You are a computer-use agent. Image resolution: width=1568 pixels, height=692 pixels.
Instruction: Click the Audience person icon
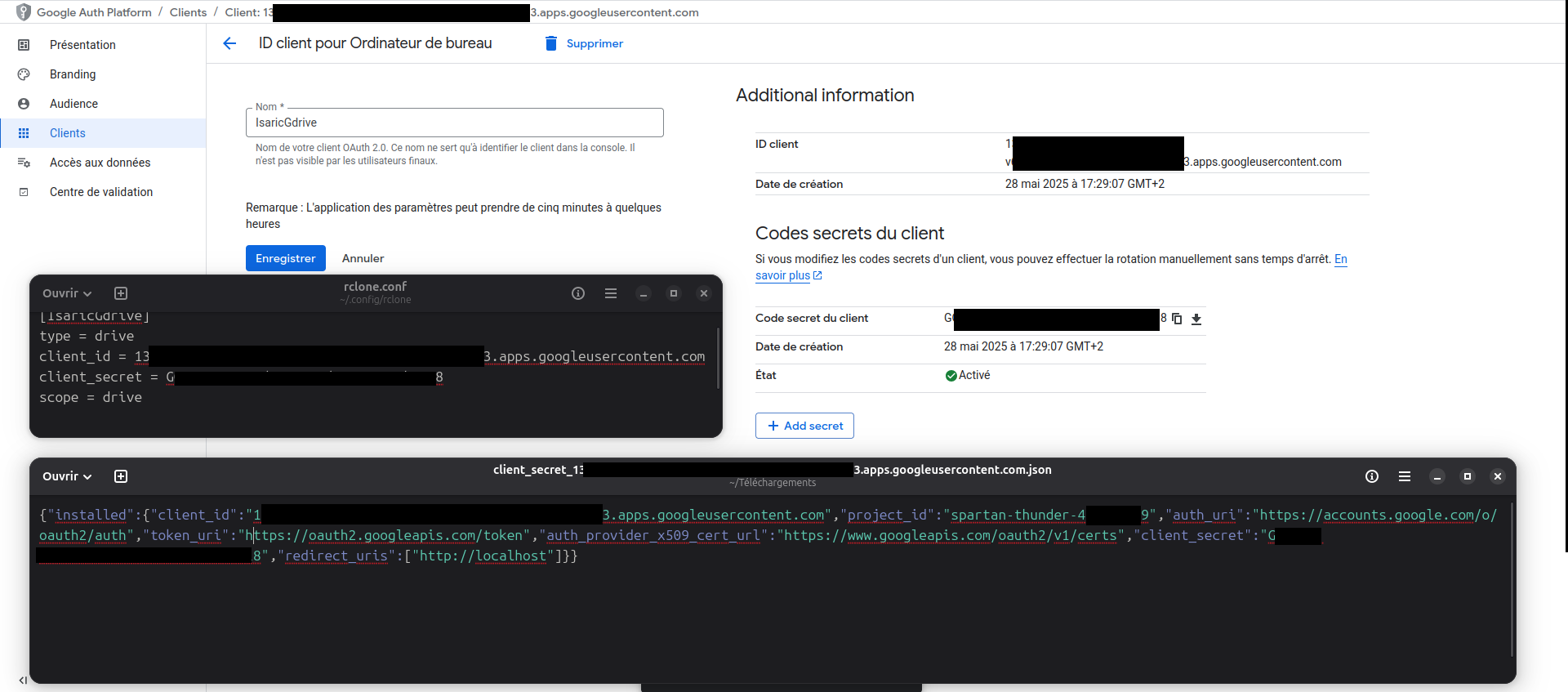[x=24, y=104]
